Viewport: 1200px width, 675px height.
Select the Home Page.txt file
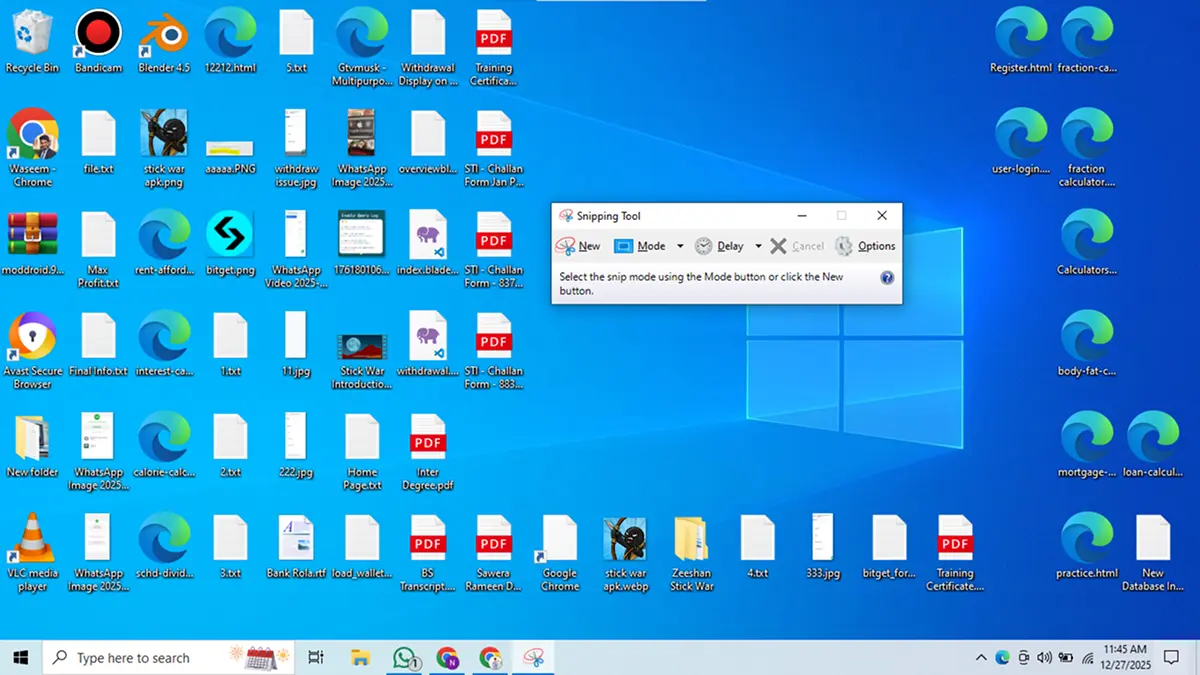(362, 451)
